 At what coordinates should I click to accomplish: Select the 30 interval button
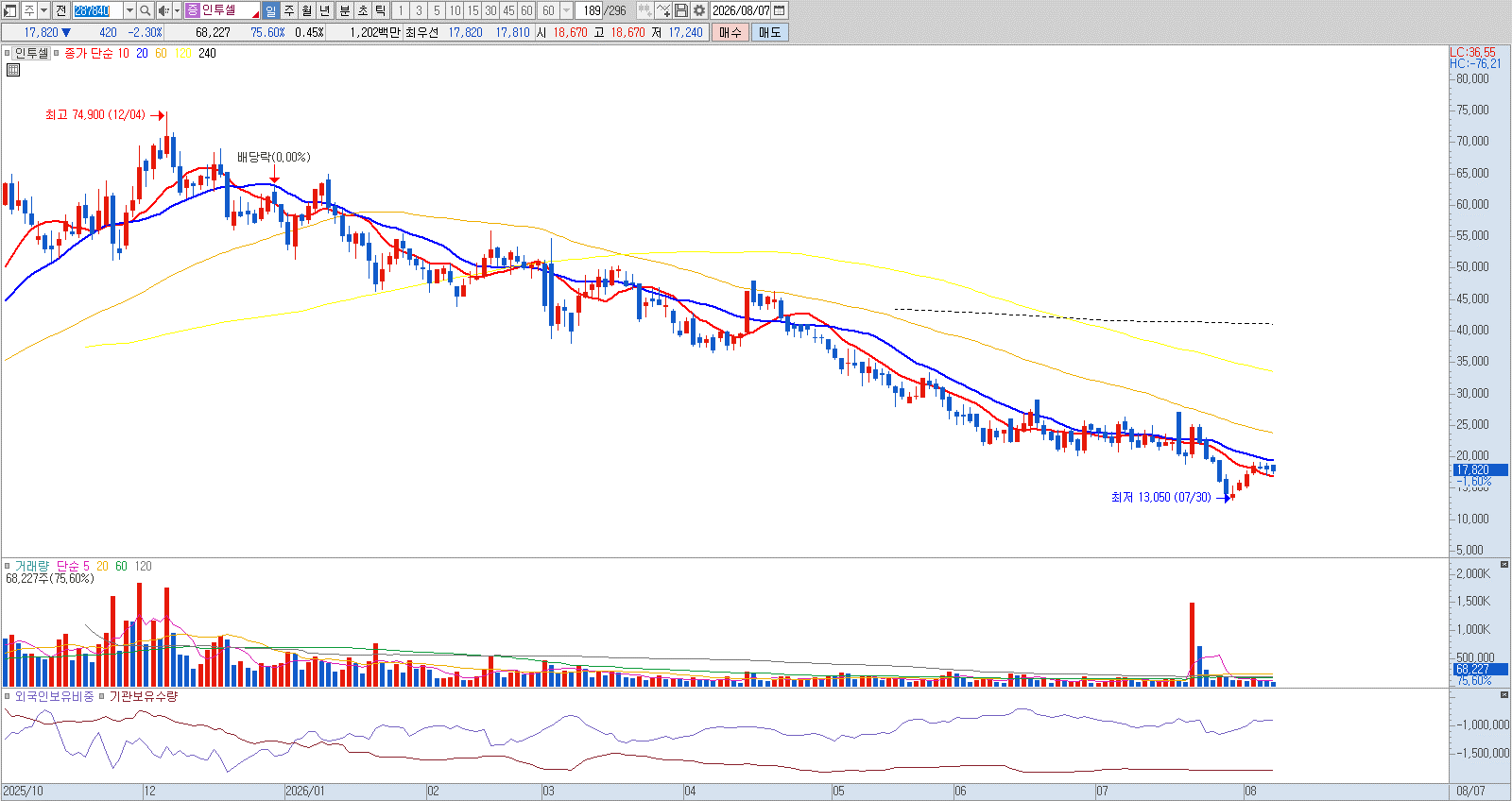490,10
